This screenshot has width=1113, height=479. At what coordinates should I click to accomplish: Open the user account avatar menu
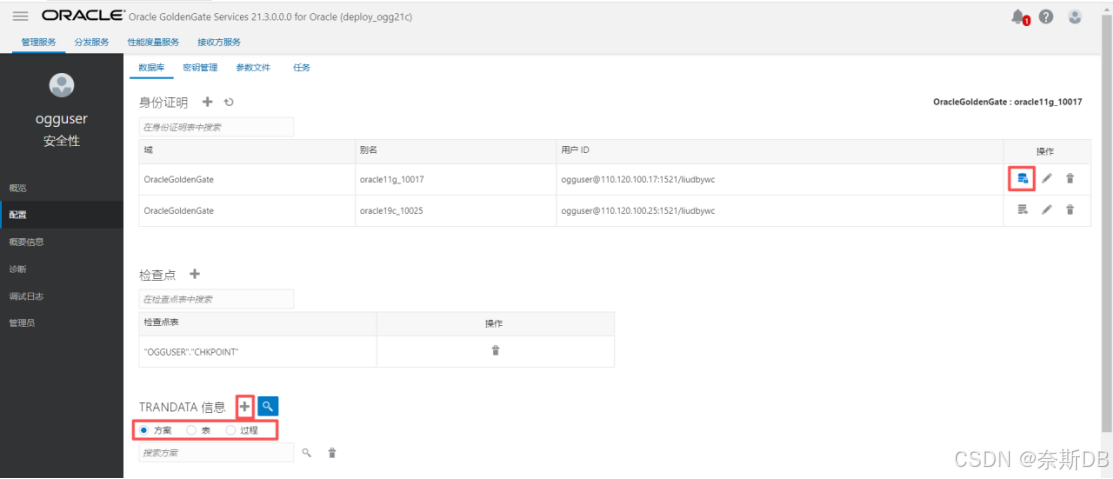pos(1075,17)
